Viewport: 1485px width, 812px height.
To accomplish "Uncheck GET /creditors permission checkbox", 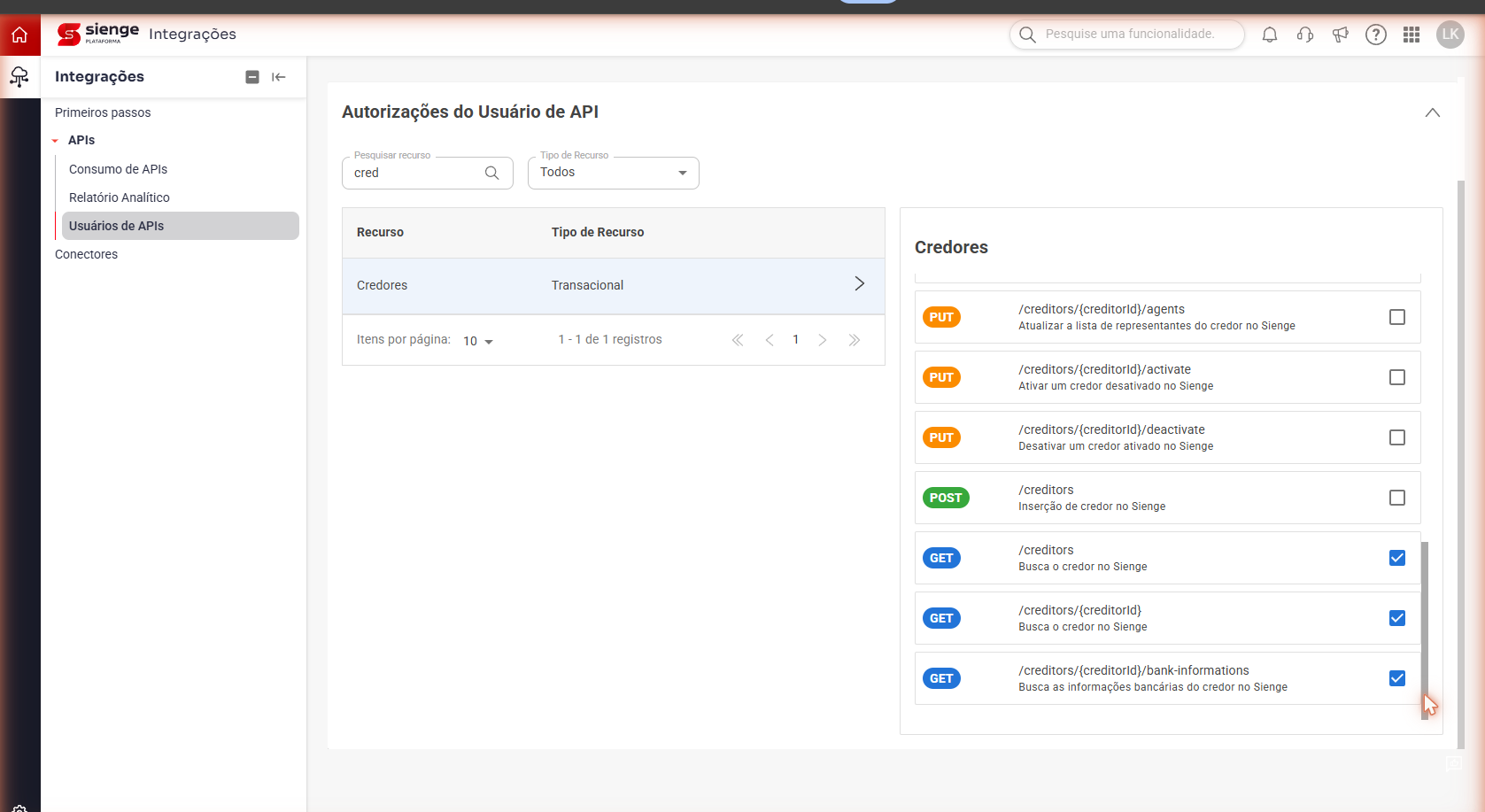I will click(x=1397, y=558).
